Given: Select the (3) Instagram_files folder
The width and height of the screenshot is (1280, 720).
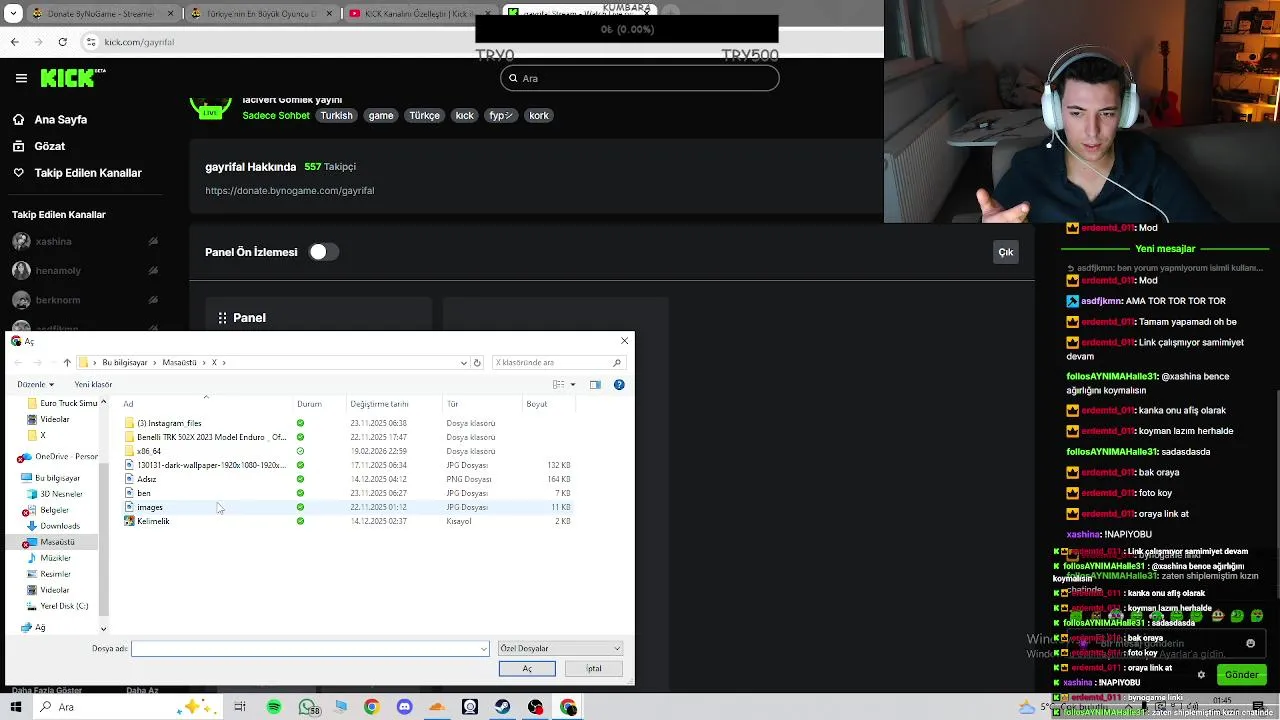Looking at the screenshot, I should click(x=168, y=423).
